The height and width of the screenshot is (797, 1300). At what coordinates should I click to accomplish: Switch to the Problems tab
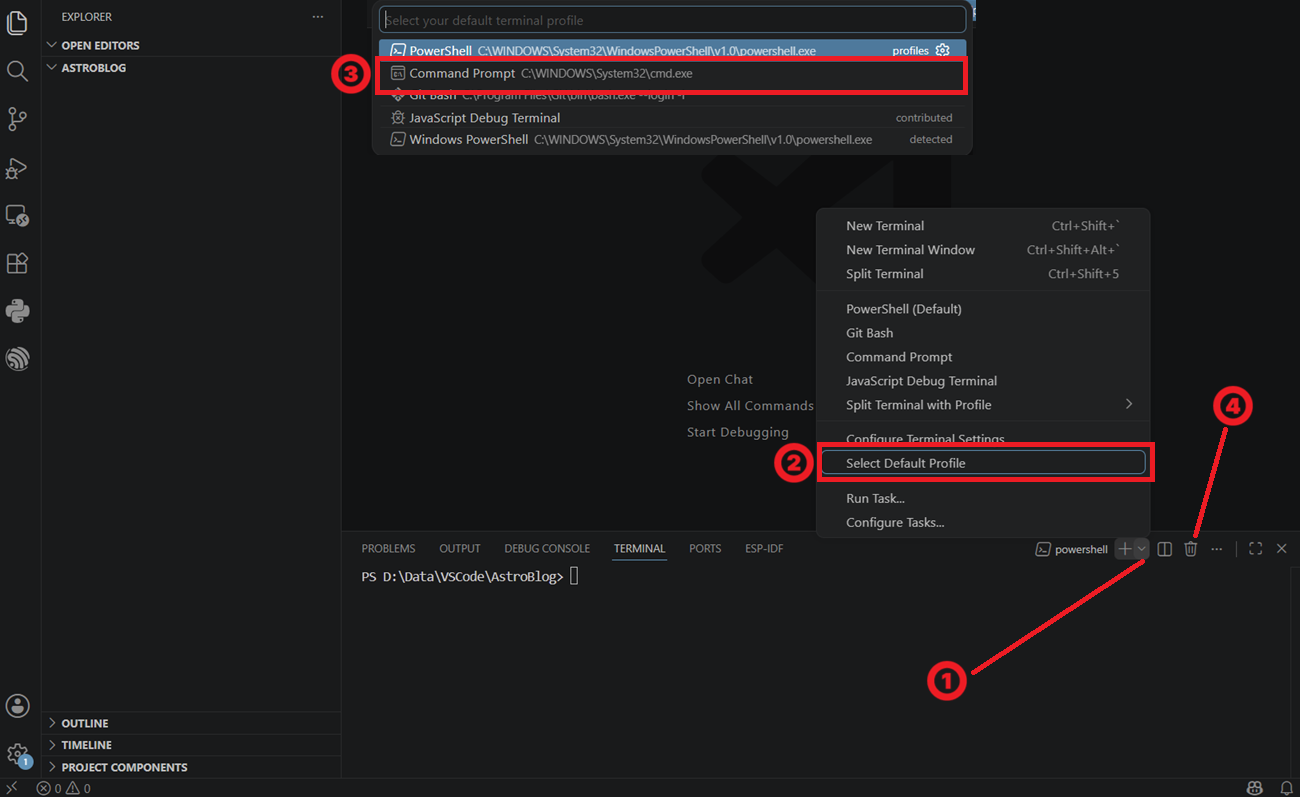[388, 549]
